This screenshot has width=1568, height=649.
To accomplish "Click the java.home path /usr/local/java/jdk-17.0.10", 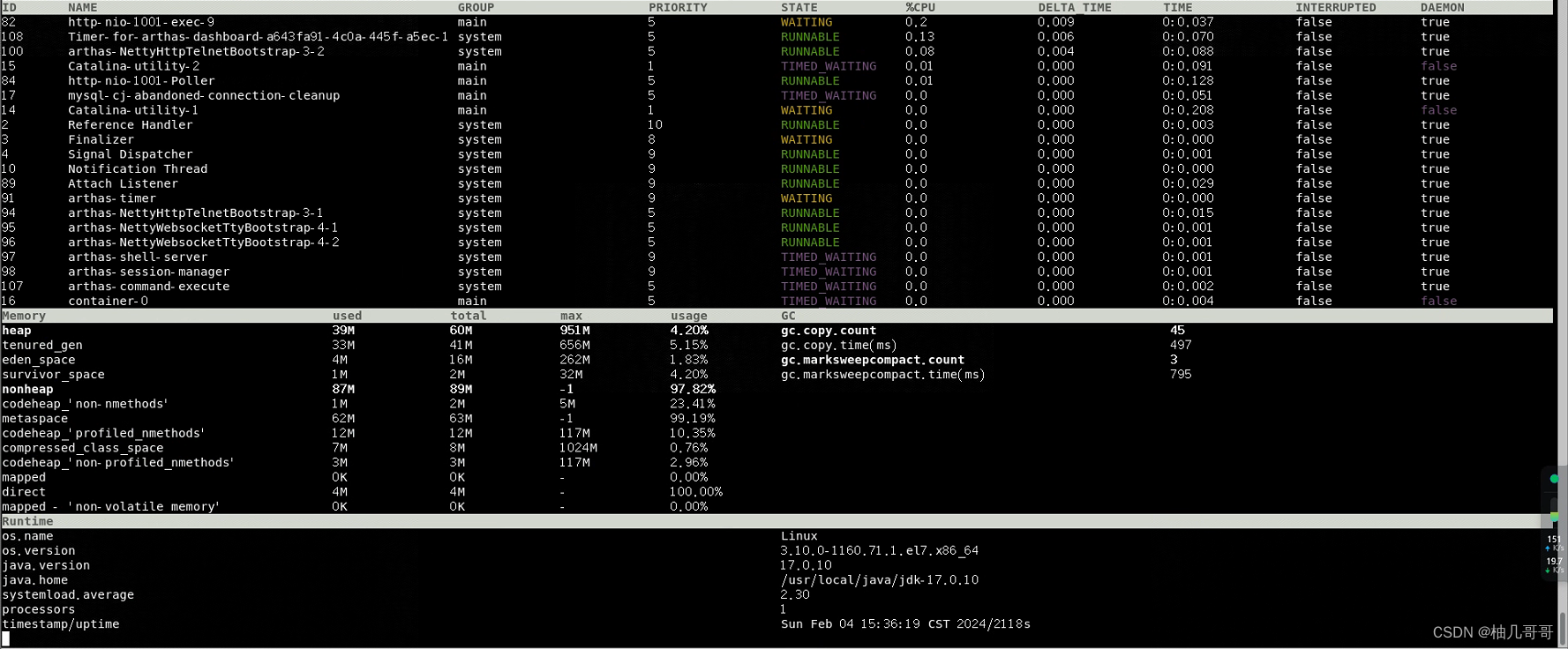I will pyautogui.click(x=880, y=580).
